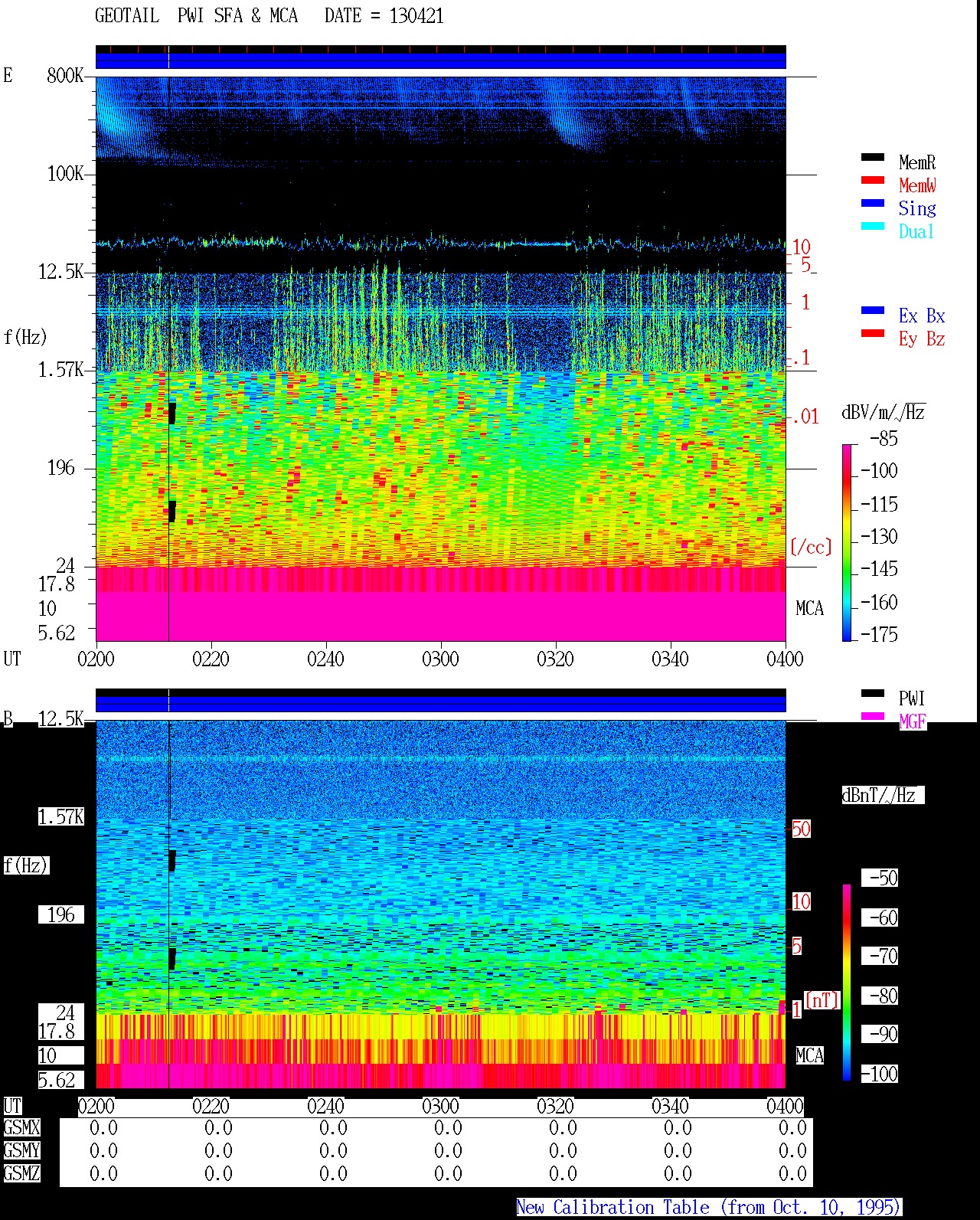Viewport: 980px width, 1220px height.
Task: Click the -100 magnetic color scale value
Action: tap(879, 1074)
